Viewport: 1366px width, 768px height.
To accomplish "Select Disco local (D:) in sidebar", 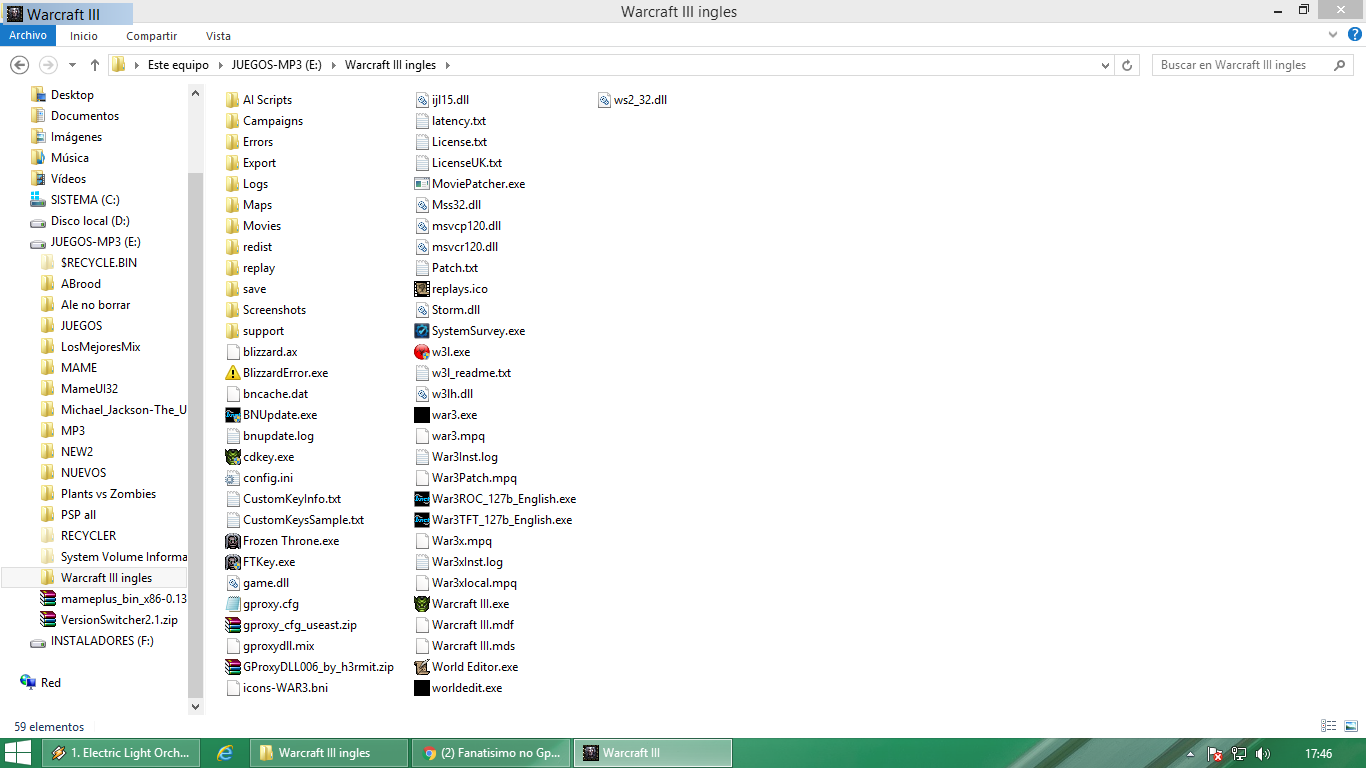I will (90, 221).
